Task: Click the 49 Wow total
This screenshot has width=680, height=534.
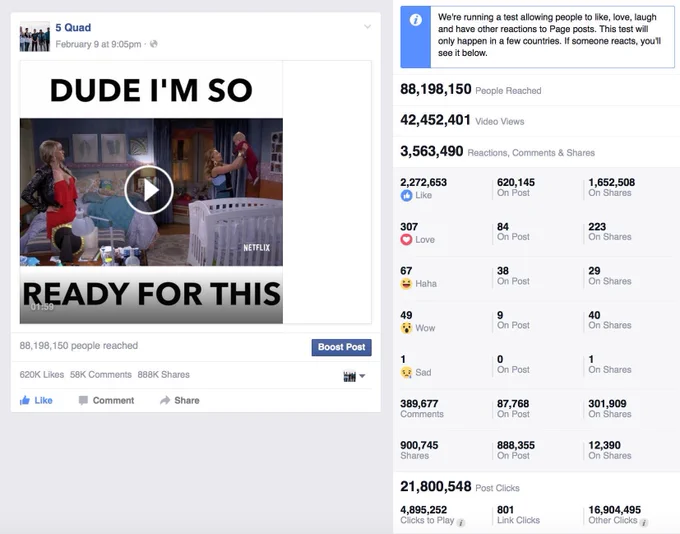Action: pos(406,315)
